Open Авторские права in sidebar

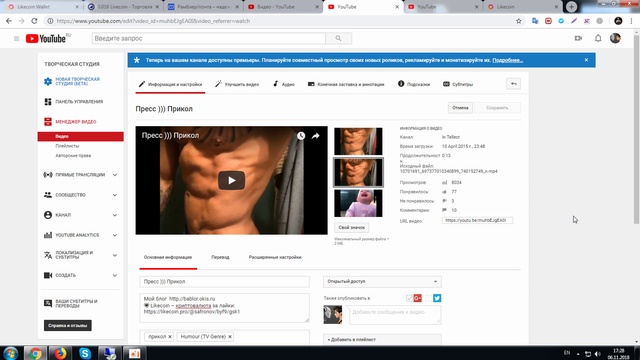point(73,156)
